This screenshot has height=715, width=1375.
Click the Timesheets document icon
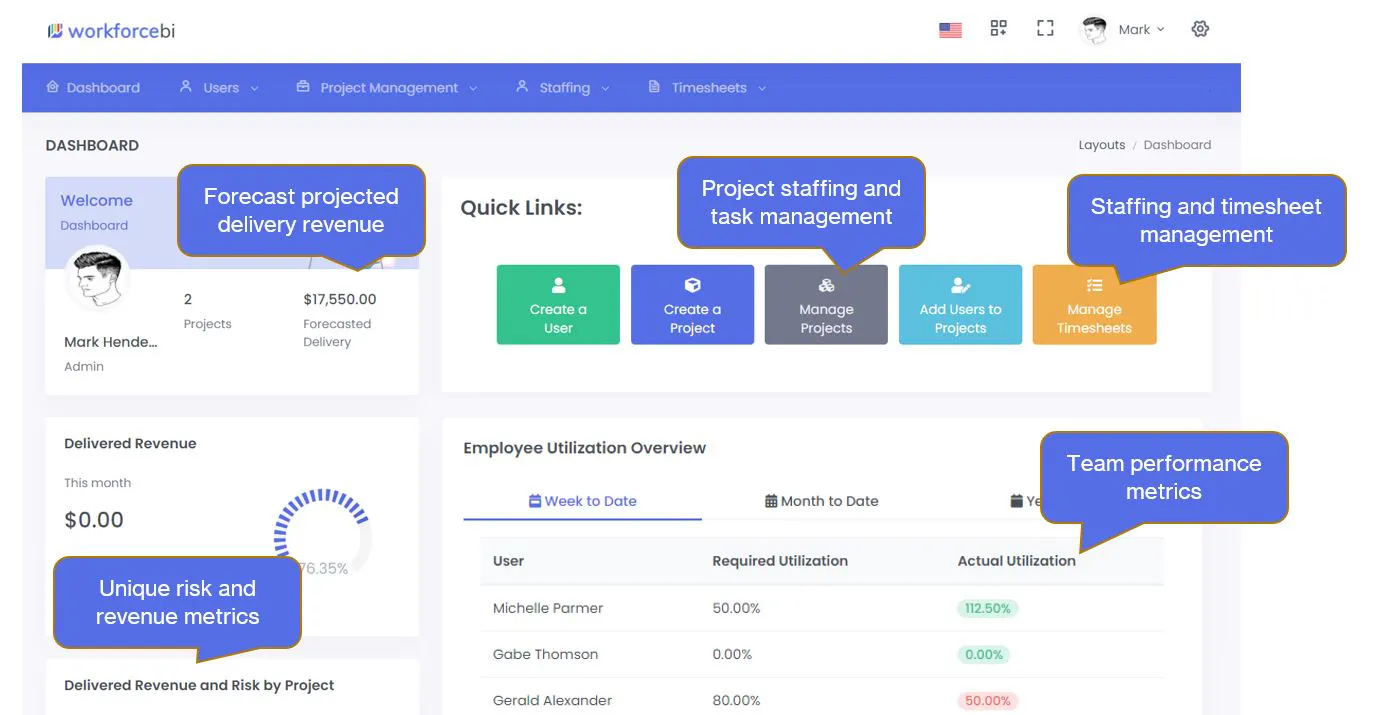654,87
